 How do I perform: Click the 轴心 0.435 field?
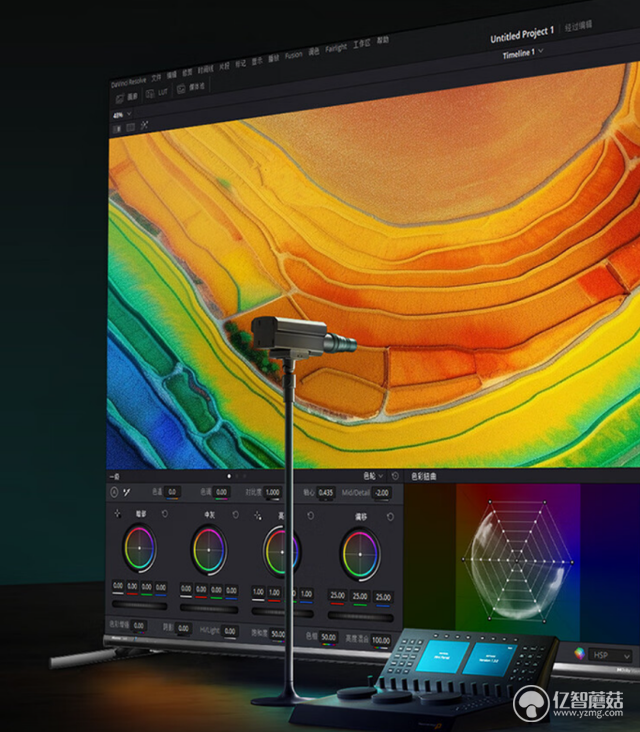point(325,493)
